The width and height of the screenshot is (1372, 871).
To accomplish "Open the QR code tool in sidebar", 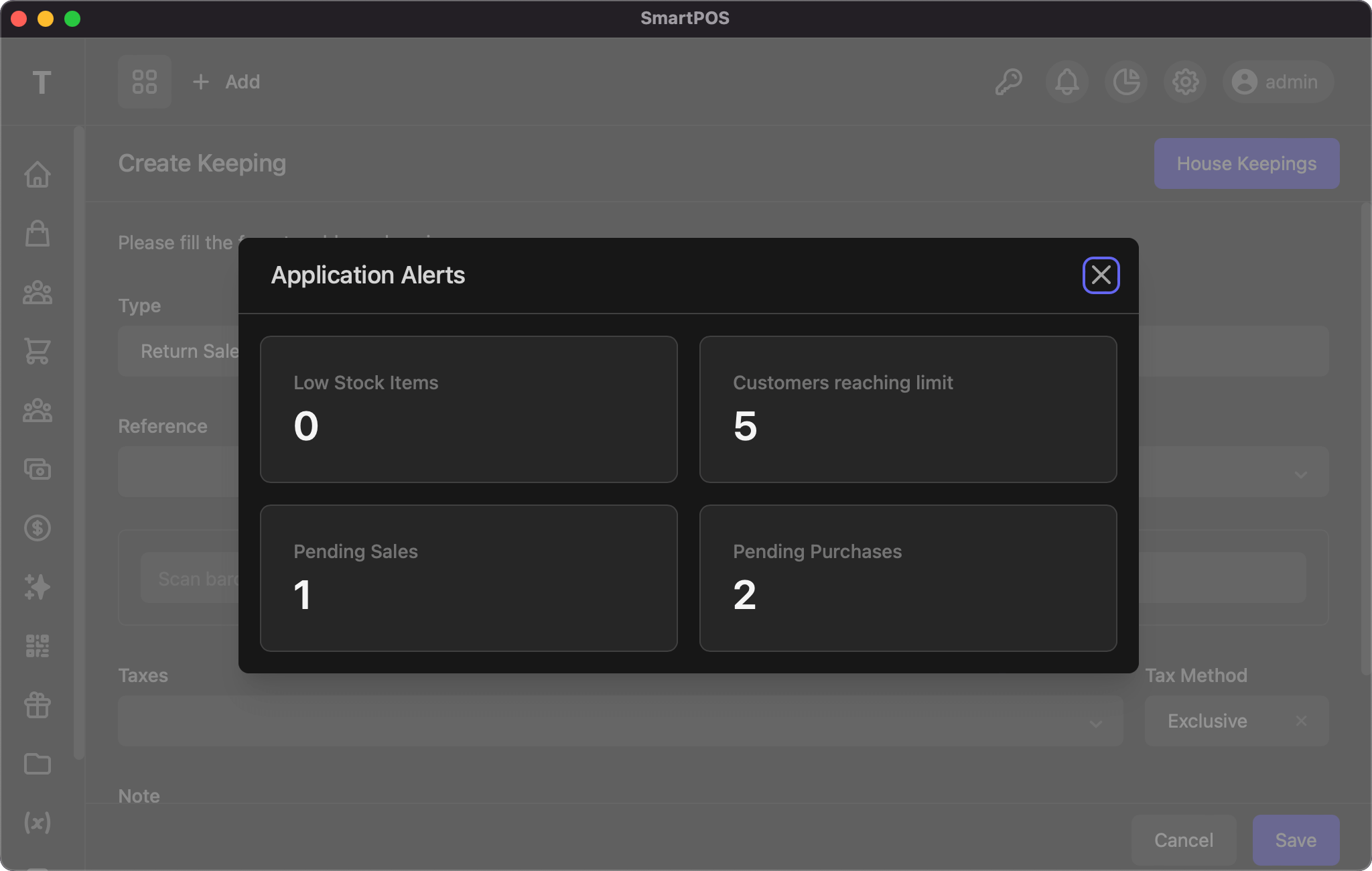I will (x=38, y=645).
